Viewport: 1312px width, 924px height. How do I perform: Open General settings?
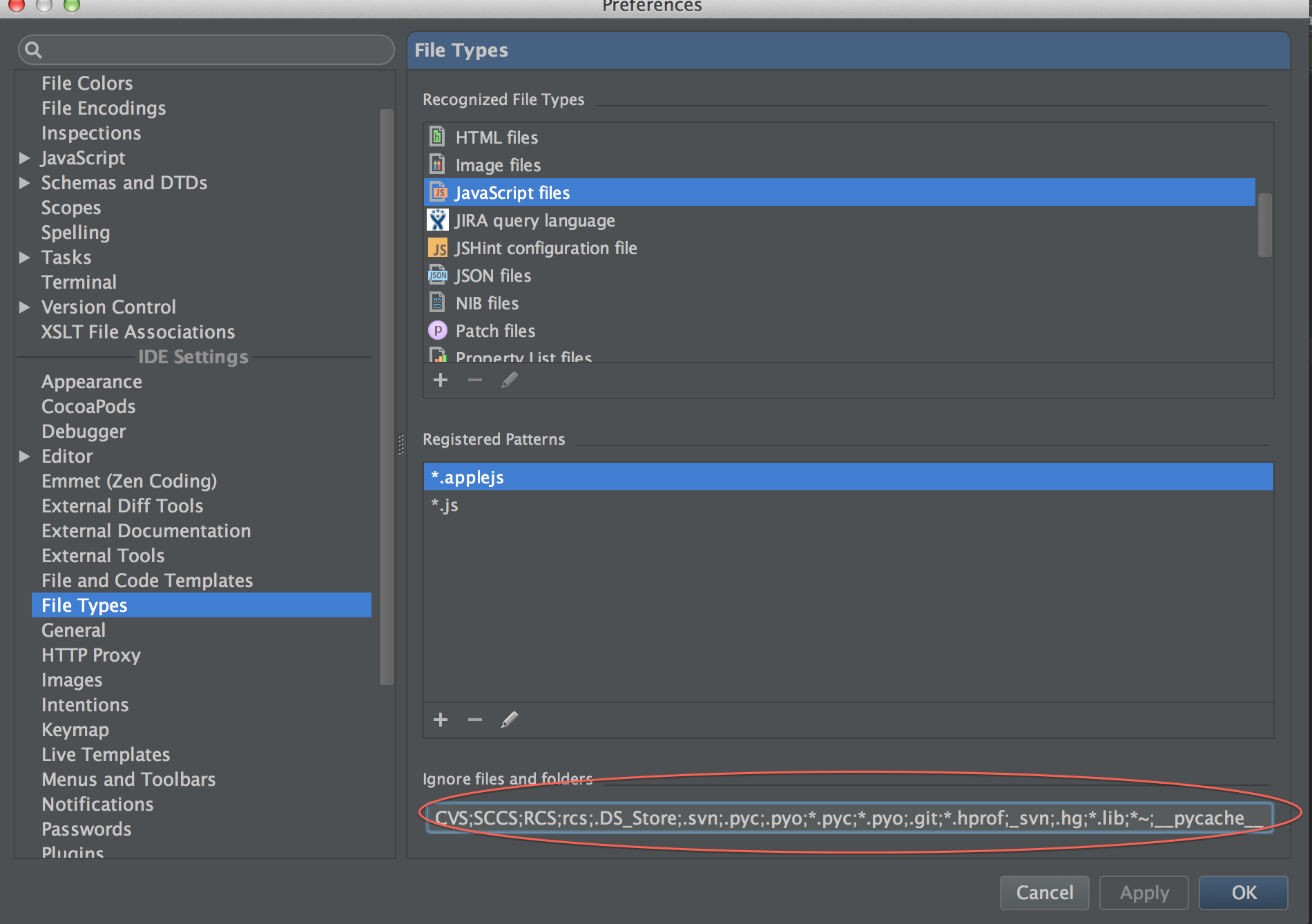(73, 631)
